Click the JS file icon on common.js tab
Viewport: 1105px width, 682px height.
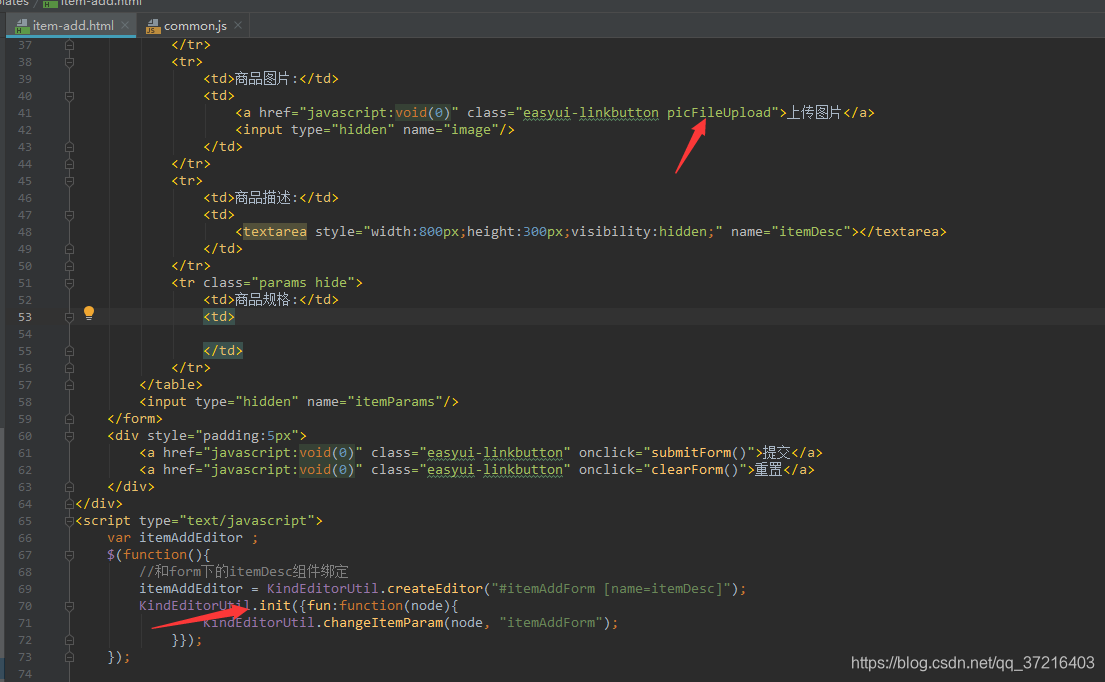pos(153,26)
